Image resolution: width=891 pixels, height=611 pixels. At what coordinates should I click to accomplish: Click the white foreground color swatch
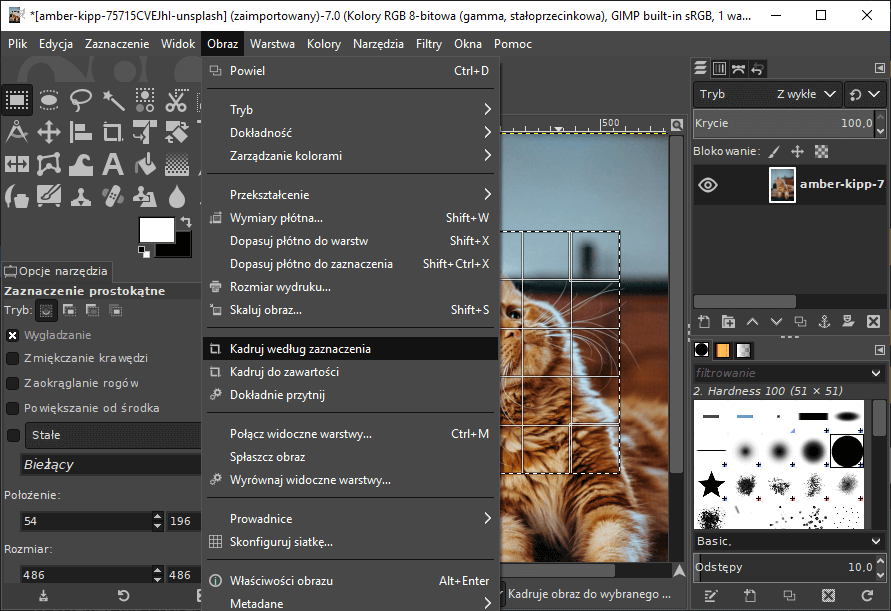tap(156, 229)
